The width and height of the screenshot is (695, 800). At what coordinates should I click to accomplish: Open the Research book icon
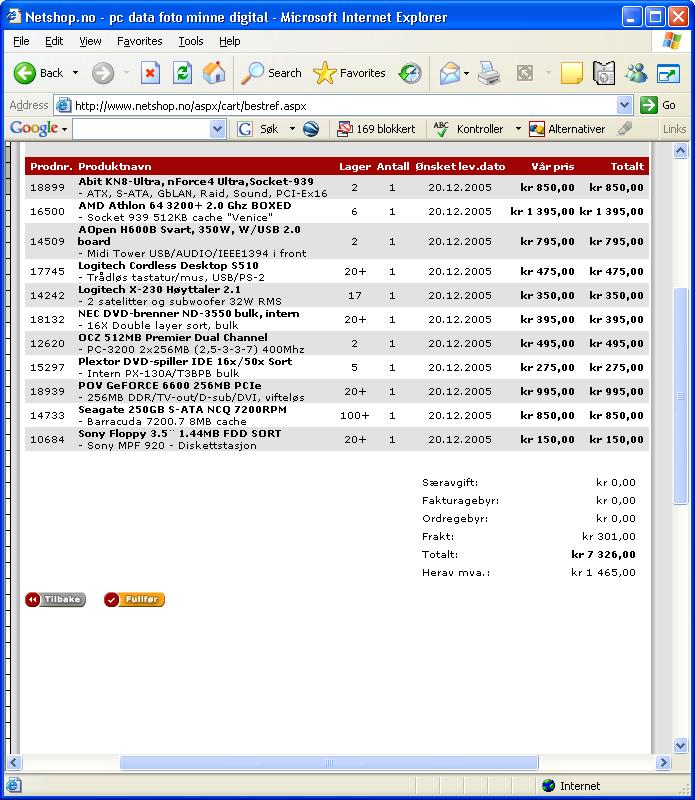coord(604,73)
